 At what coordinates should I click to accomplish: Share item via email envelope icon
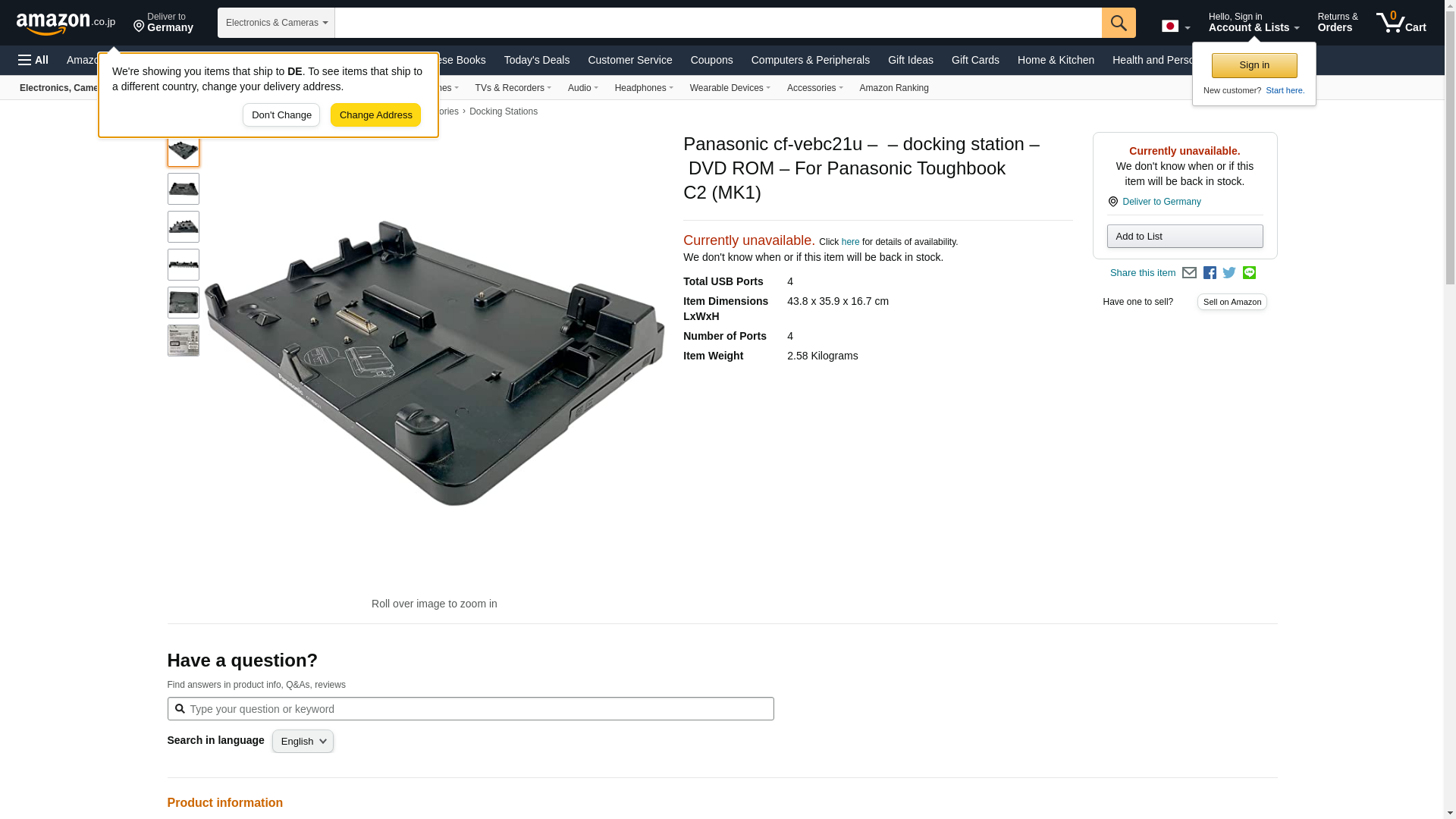[1189, 273]
